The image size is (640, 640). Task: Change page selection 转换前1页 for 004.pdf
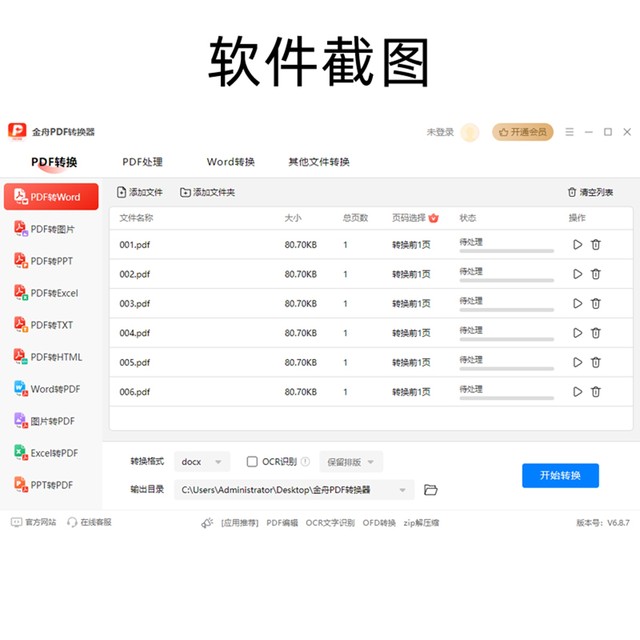click(x=411, y=333)
